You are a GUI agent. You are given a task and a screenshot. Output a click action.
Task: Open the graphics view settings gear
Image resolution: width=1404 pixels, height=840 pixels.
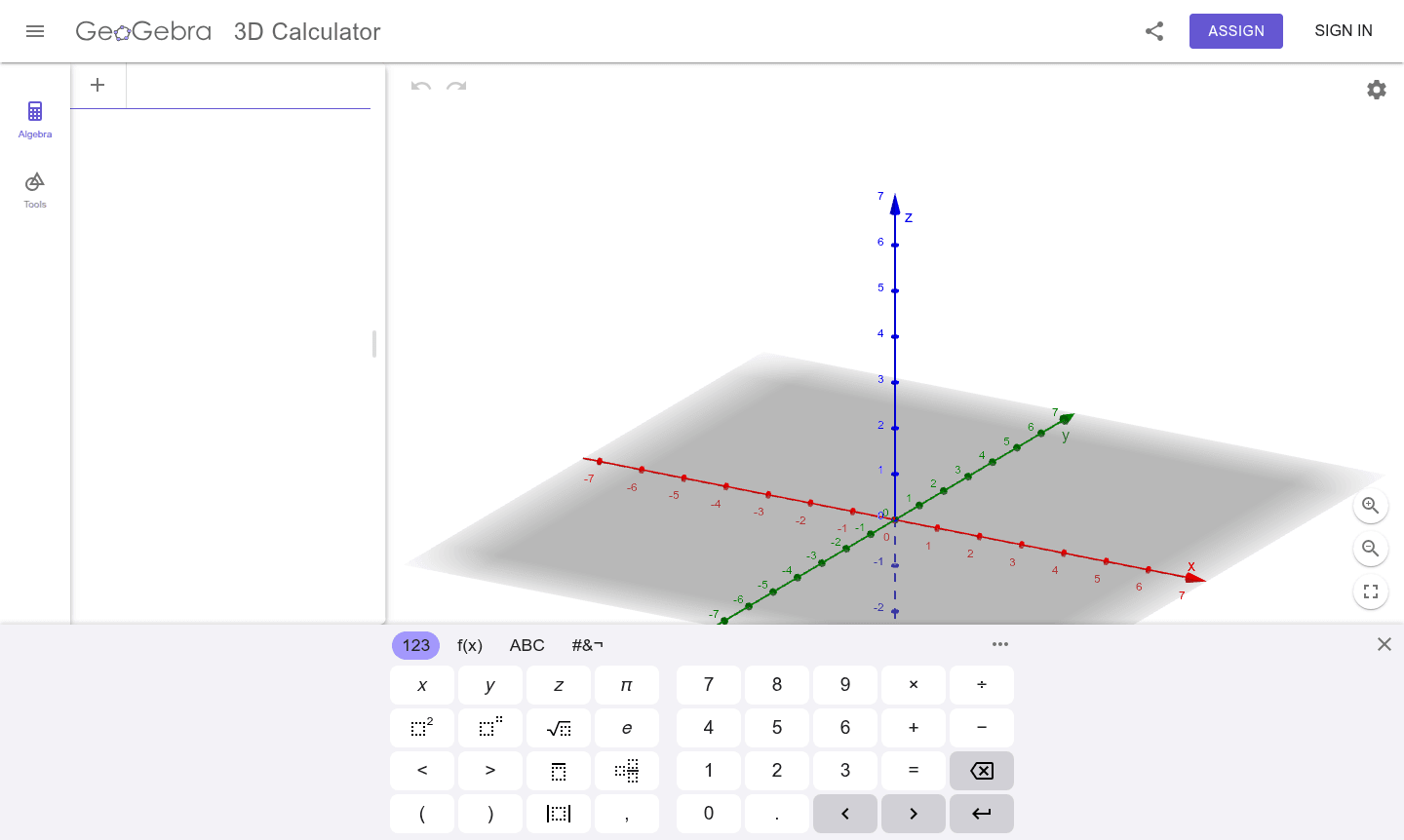point(1376,89)
